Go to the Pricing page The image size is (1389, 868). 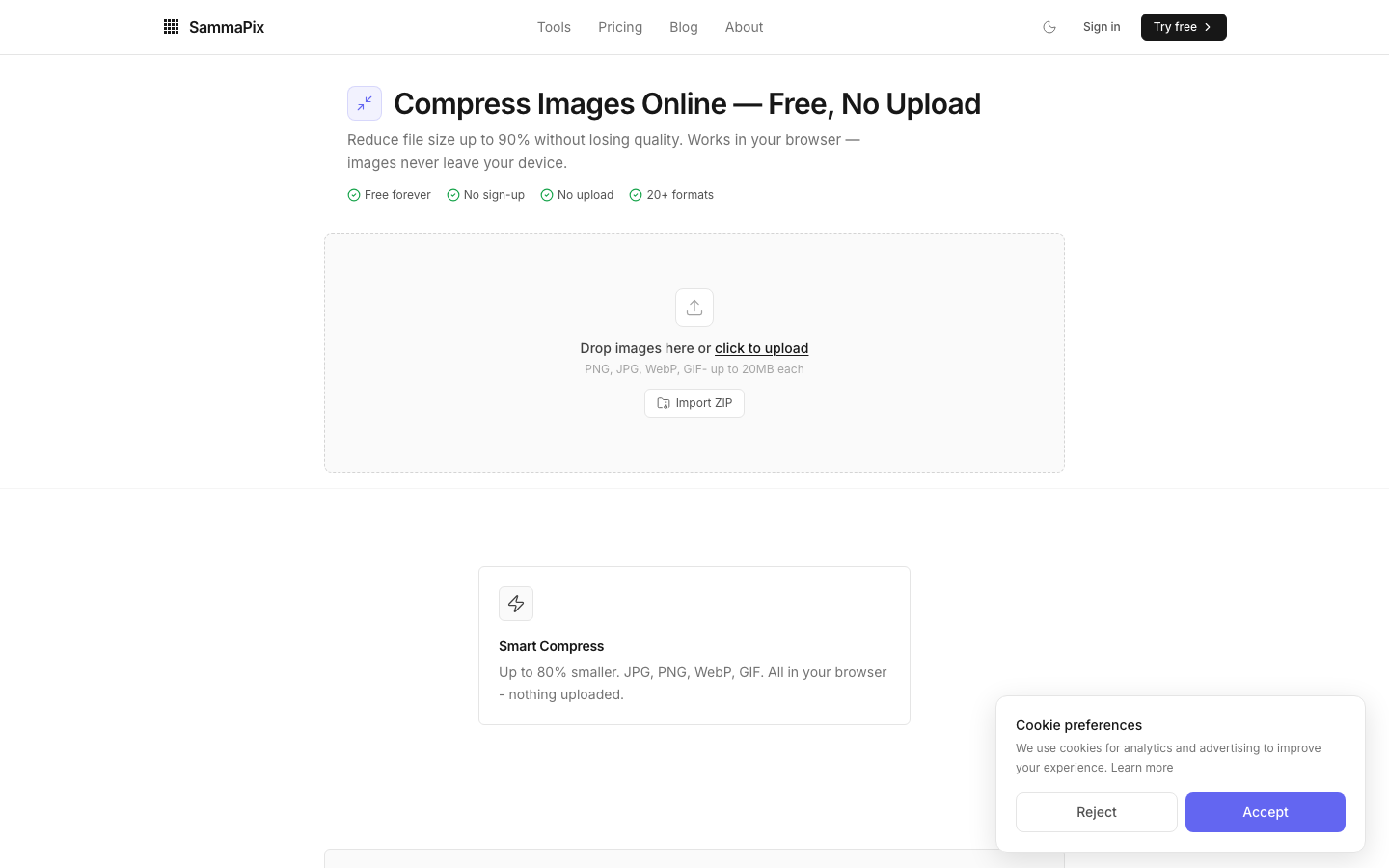point(620,27)
